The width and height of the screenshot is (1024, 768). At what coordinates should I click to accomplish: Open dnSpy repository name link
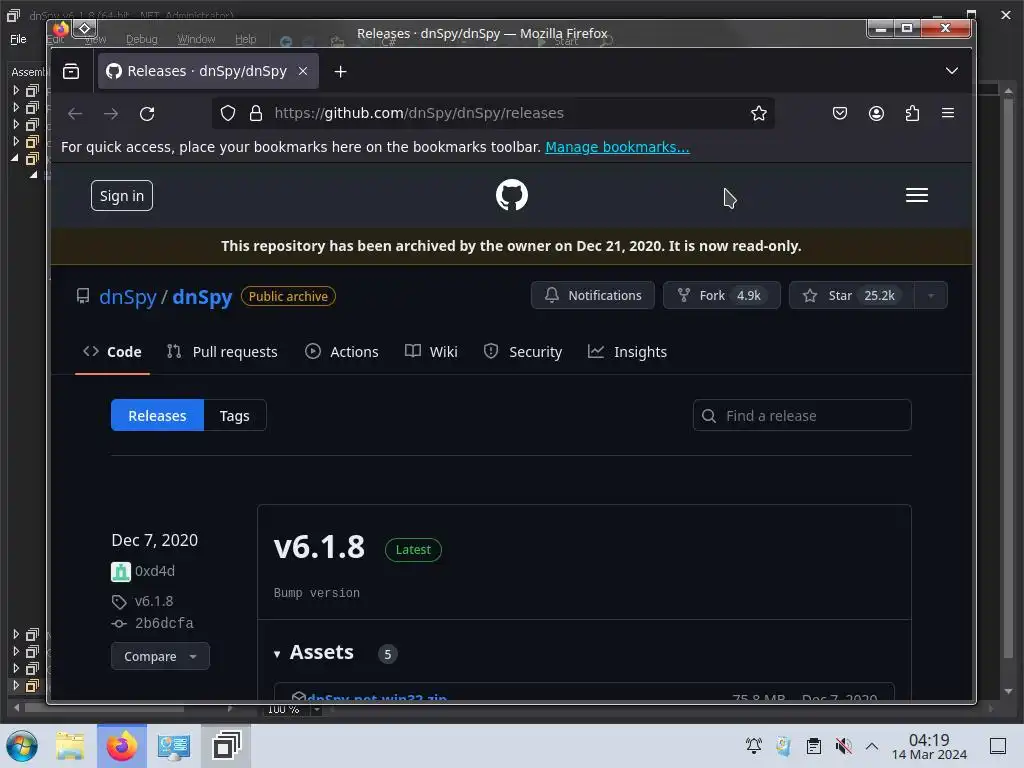click(202, 297)
